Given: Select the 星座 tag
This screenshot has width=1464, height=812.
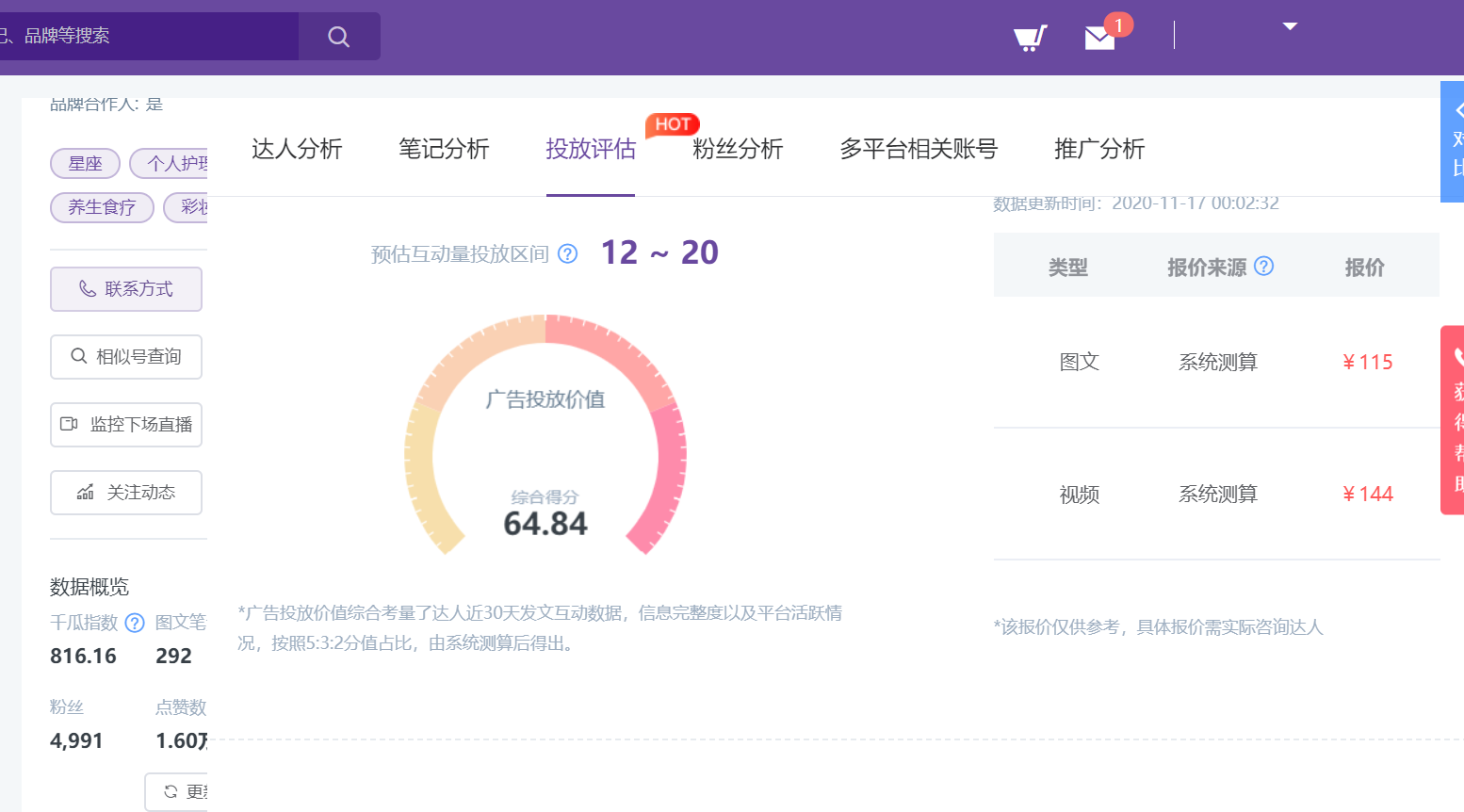Looking at the screenshot, I should coord(85,164).
